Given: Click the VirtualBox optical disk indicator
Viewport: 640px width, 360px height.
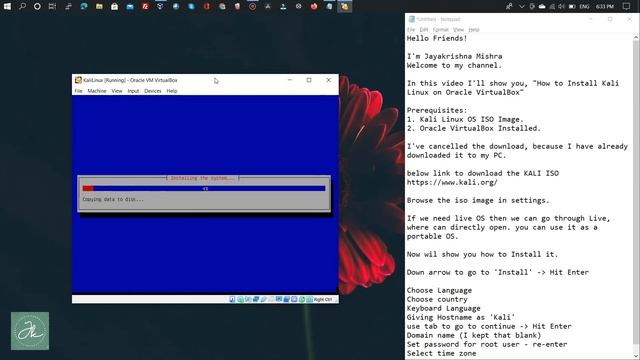Looking at the screenshot, I should tap(240, 299).
